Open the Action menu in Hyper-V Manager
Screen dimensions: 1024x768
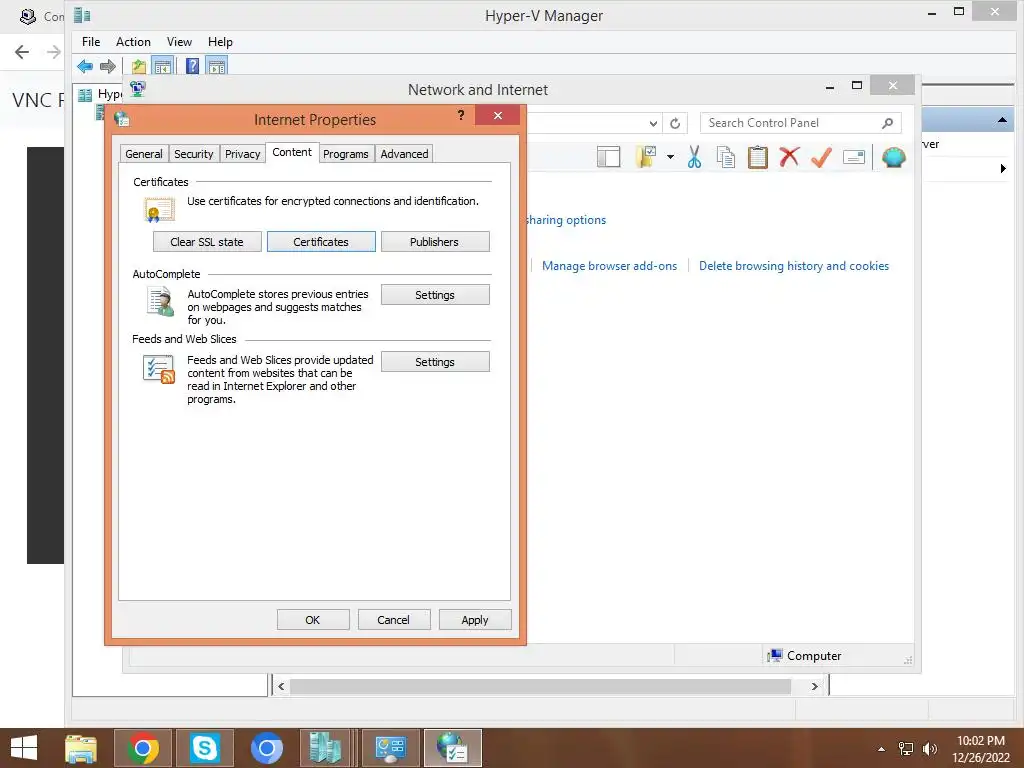pyautogui.click(x=133, y=42)
